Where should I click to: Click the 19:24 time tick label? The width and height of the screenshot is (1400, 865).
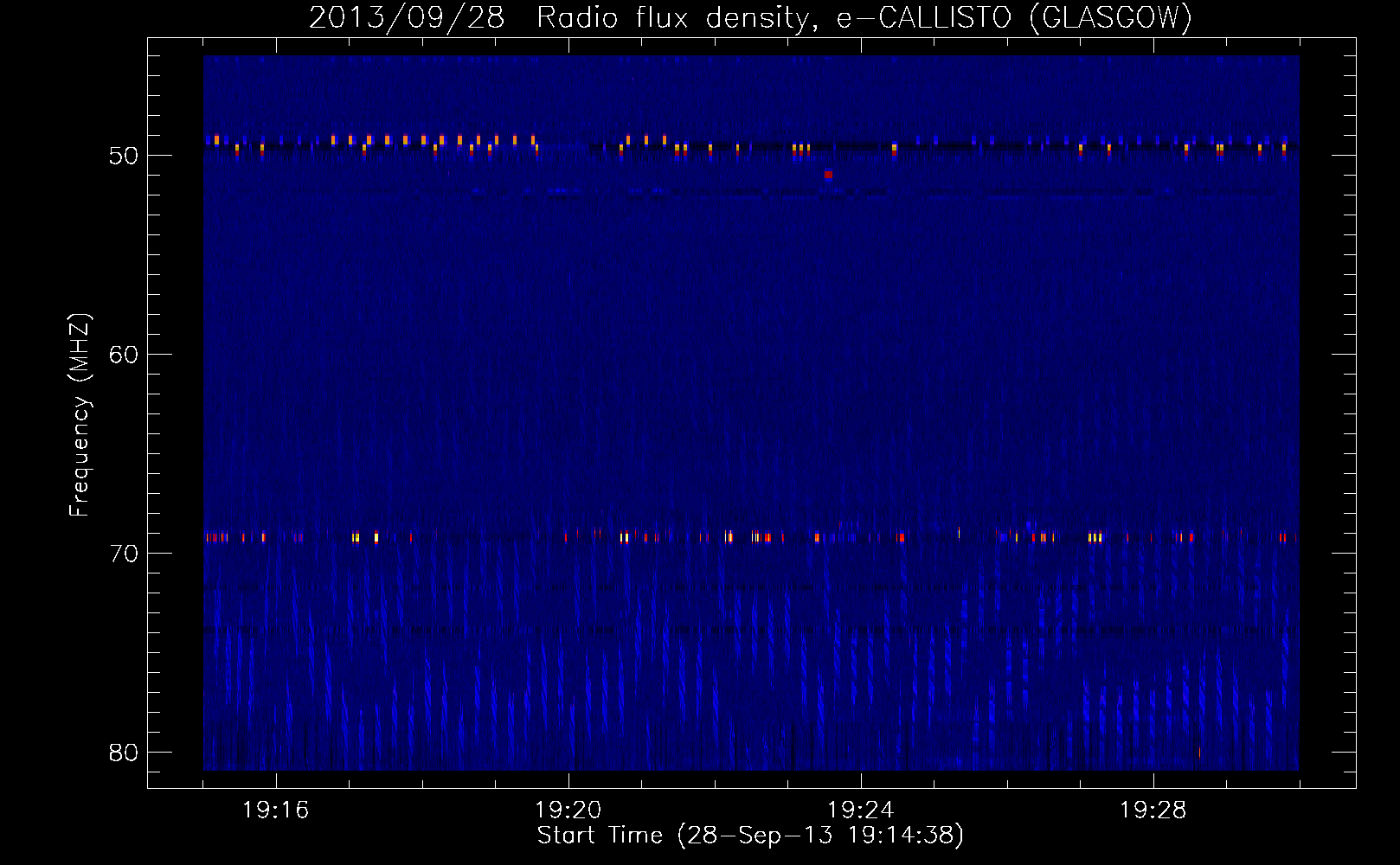click(x=861, y=811)
